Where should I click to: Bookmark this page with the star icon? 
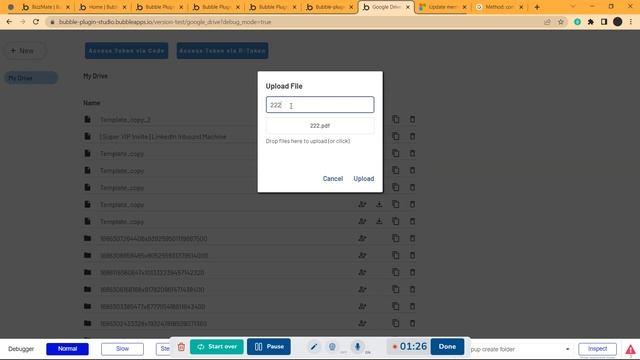pyautogui.click(x=560, y=22)
